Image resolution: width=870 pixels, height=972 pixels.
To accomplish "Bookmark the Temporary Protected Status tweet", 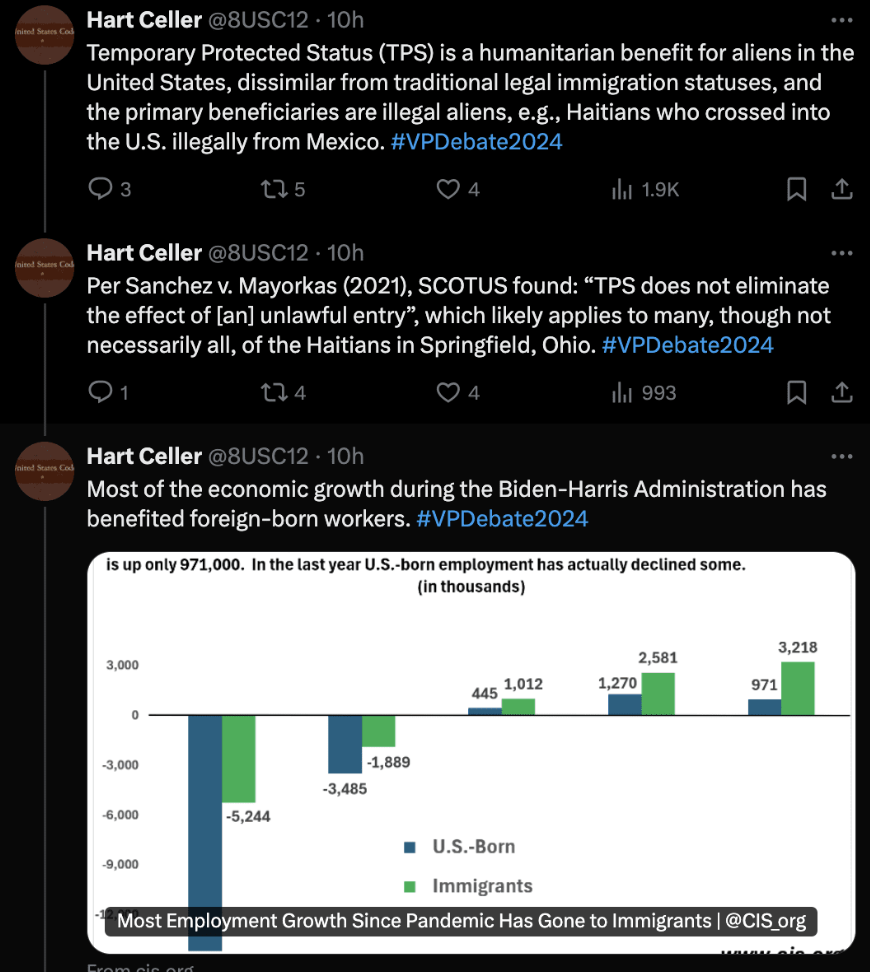I will tap(796, 188).
